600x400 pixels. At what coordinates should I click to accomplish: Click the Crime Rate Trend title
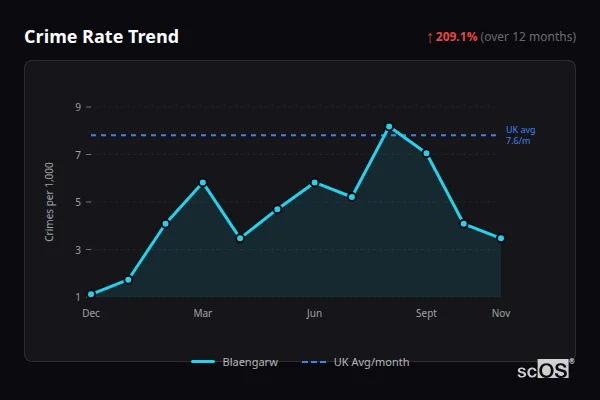point(101,37)
